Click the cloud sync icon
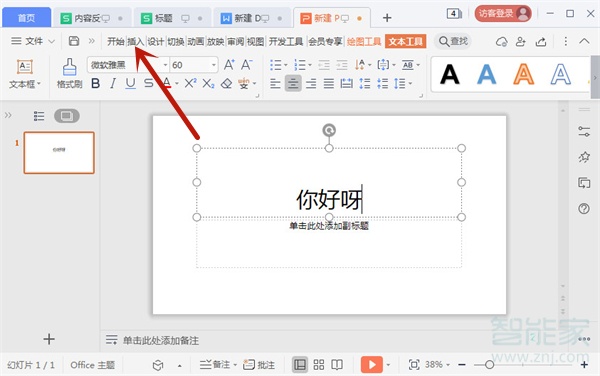This screenshot has height=376, width=600. click(501, 41)
